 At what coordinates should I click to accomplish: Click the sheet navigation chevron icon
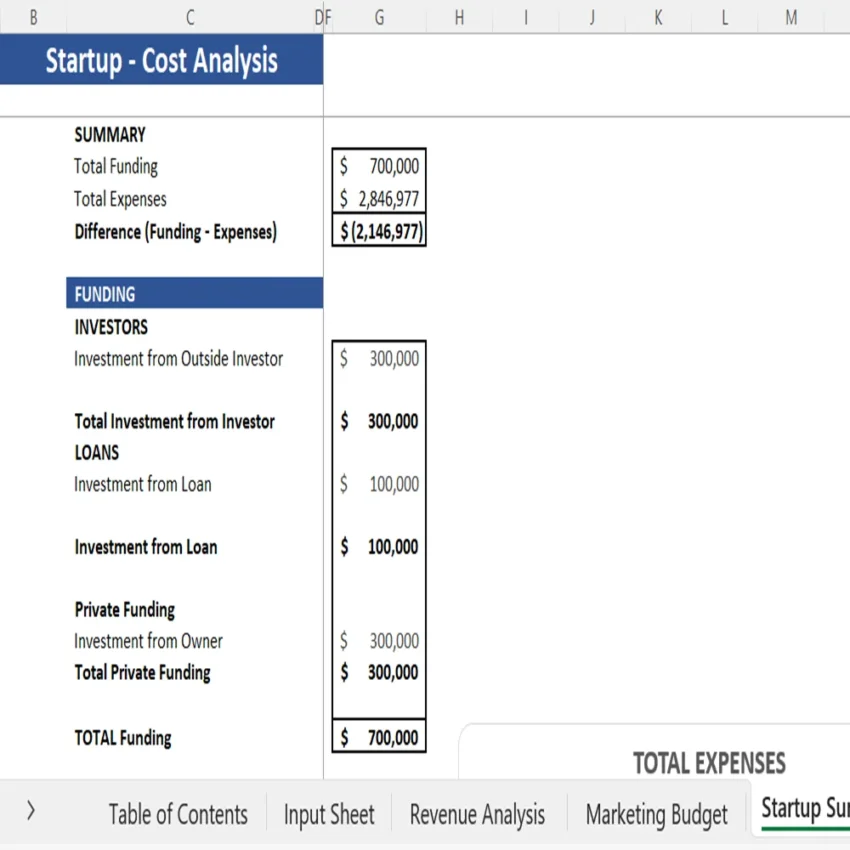(31, 811)
